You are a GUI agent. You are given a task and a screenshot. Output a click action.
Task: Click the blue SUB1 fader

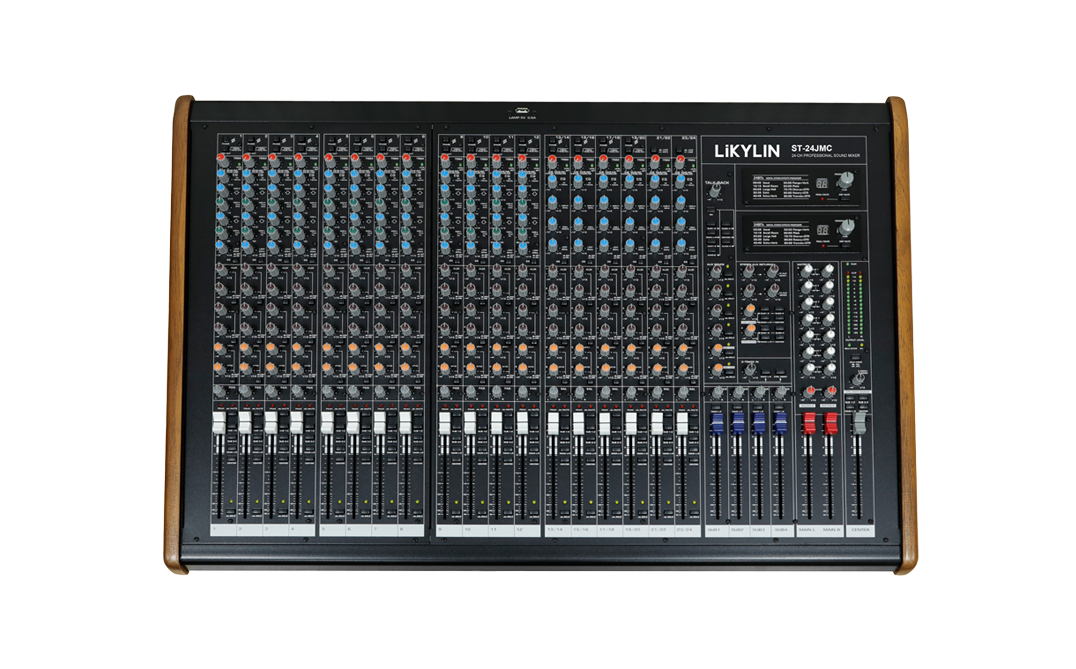[716, 423]
